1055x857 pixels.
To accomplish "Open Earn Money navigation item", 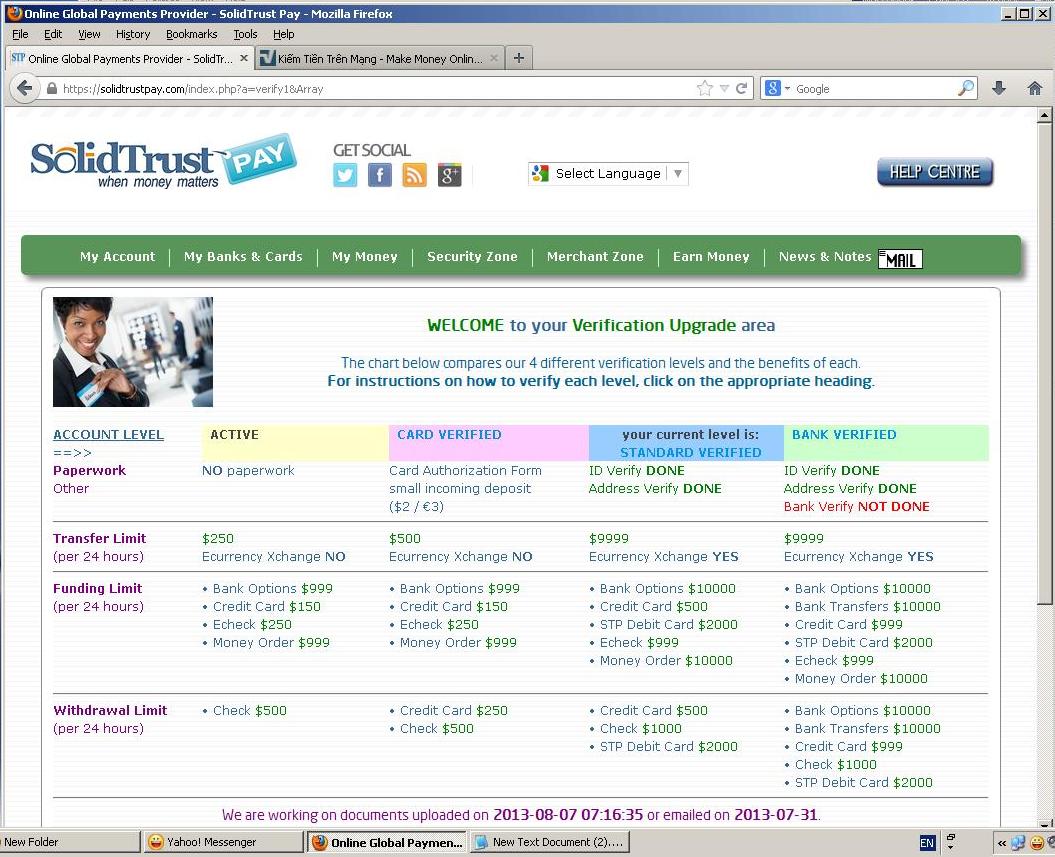I will 711,256.
